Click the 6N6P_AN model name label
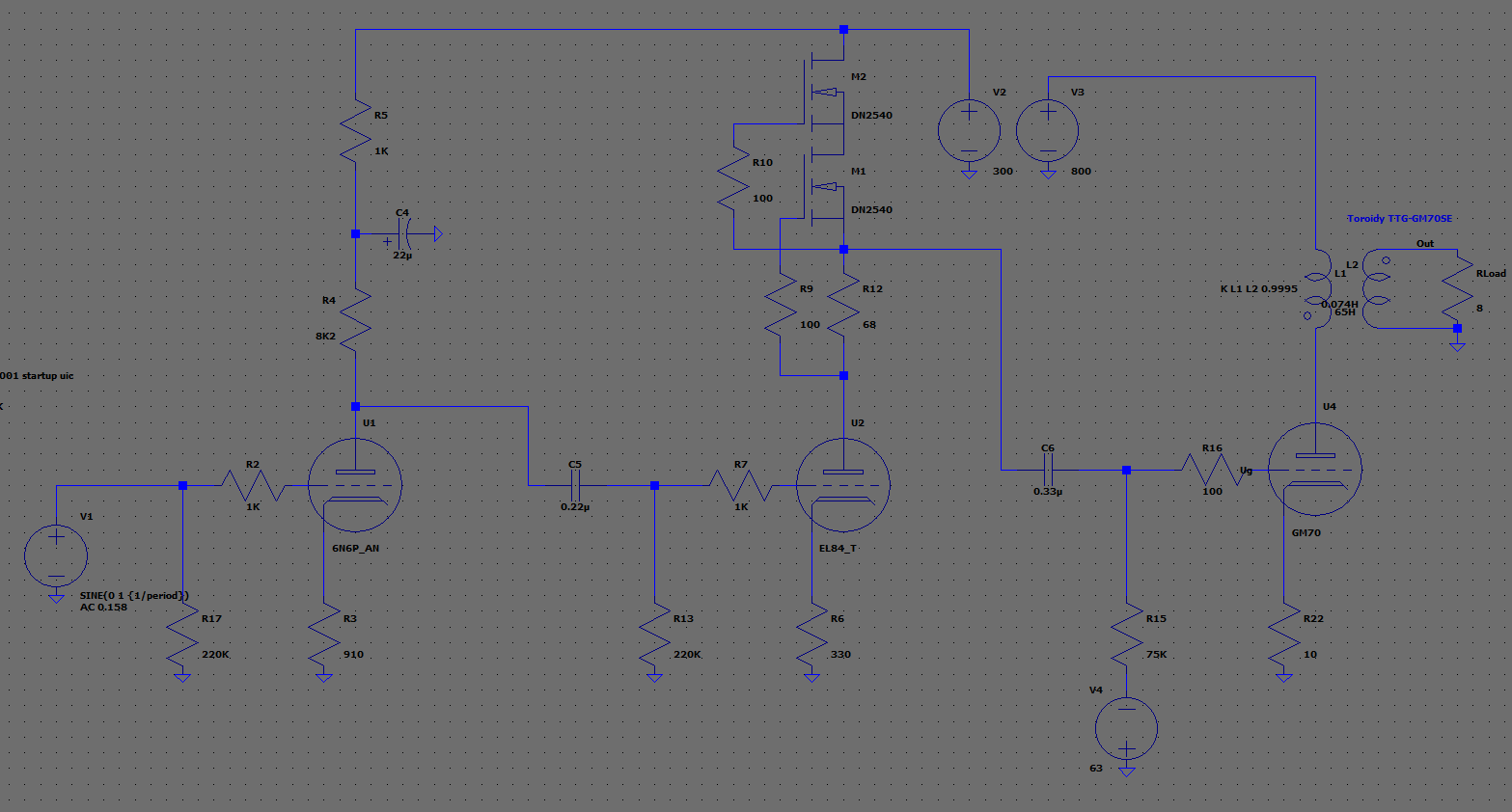Image resolution: width=1512 pixels, height=812 pixels. pyautogui.click(x=355, y=548)
